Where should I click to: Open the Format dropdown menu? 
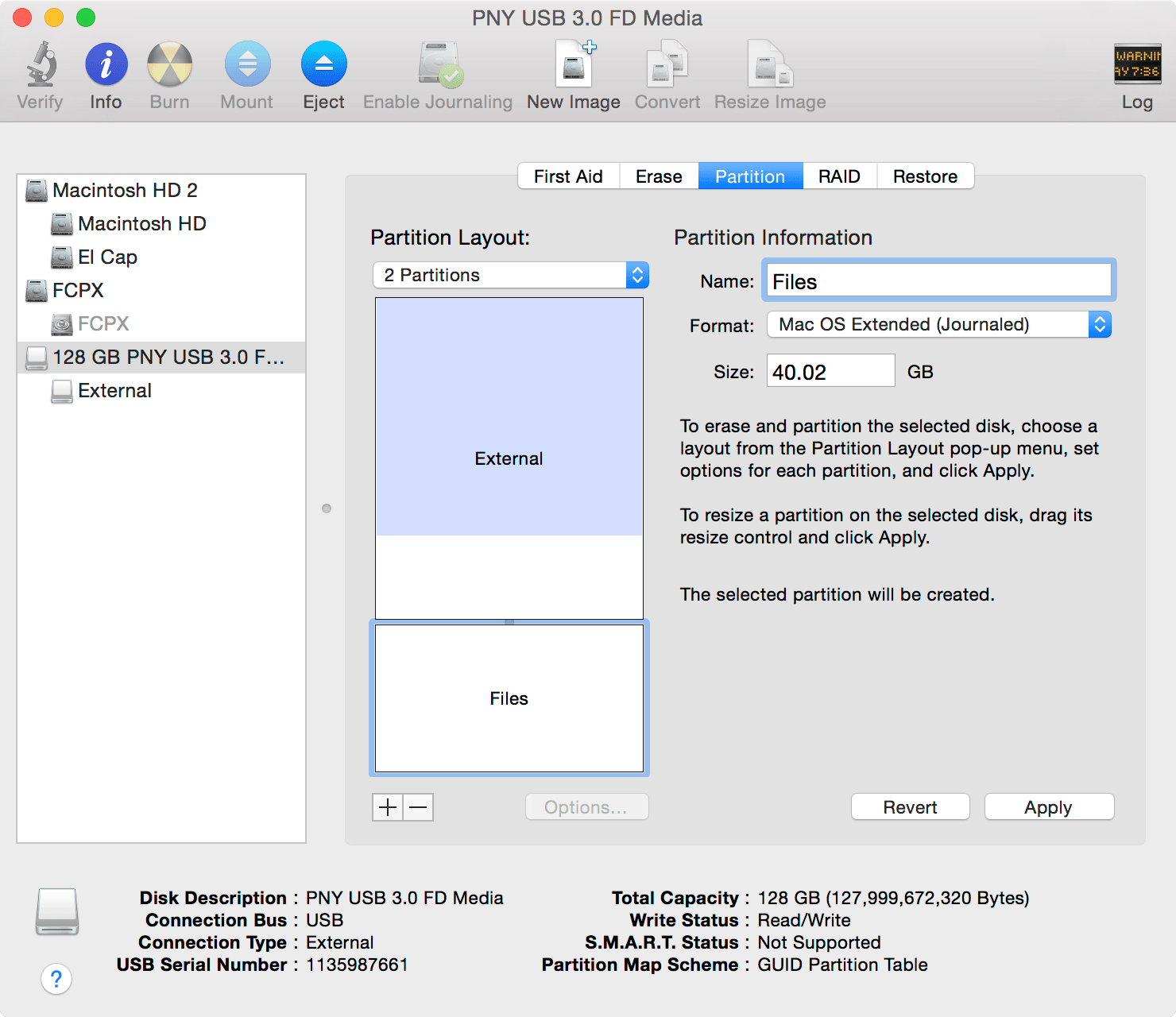[x=938, y=324]
